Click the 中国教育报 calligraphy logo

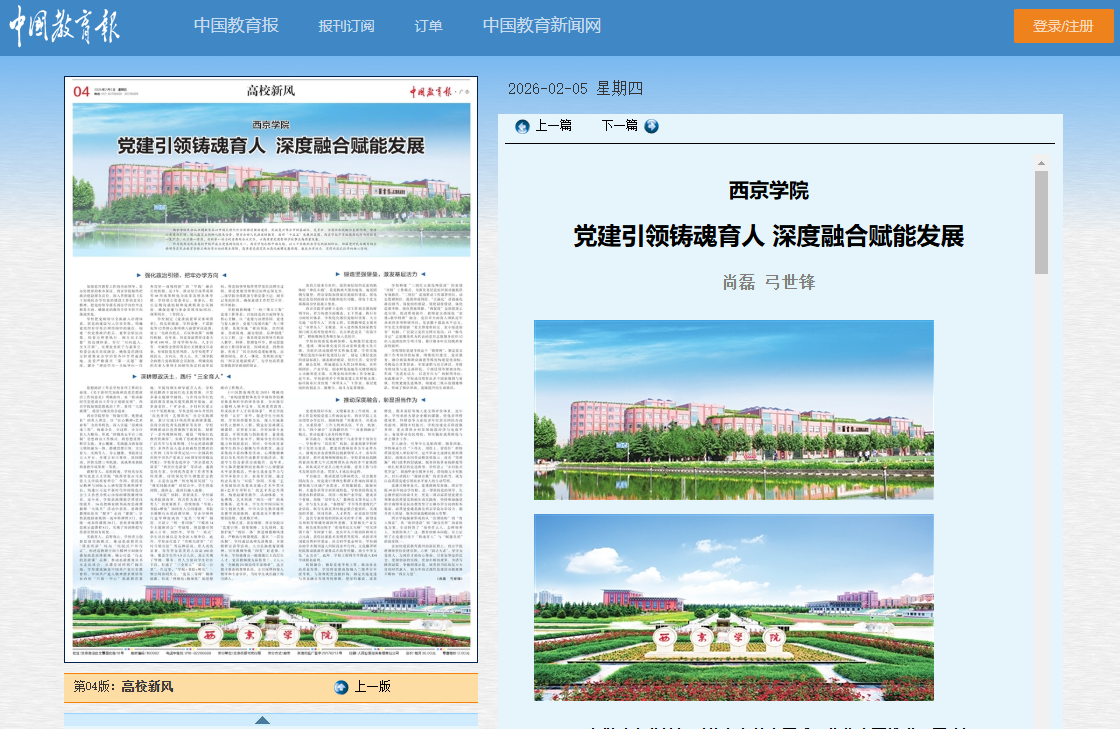click(65, 28)
